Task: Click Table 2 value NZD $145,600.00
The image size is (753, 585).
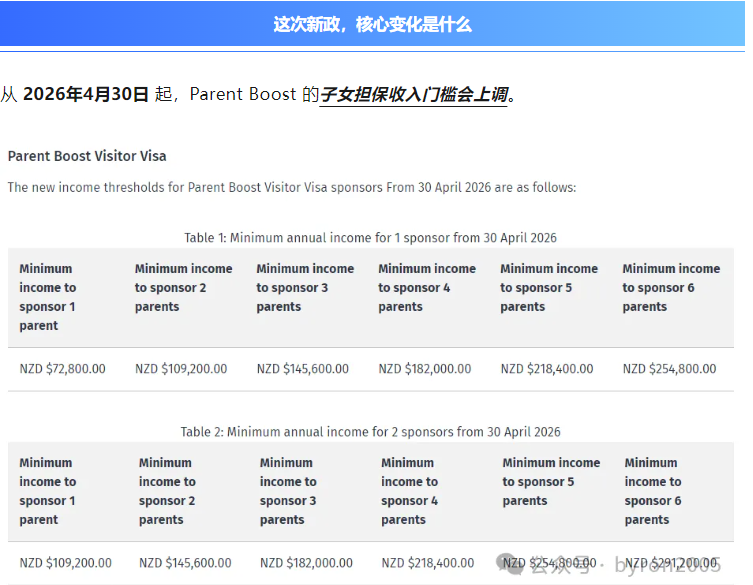Action: coord(185,563)
